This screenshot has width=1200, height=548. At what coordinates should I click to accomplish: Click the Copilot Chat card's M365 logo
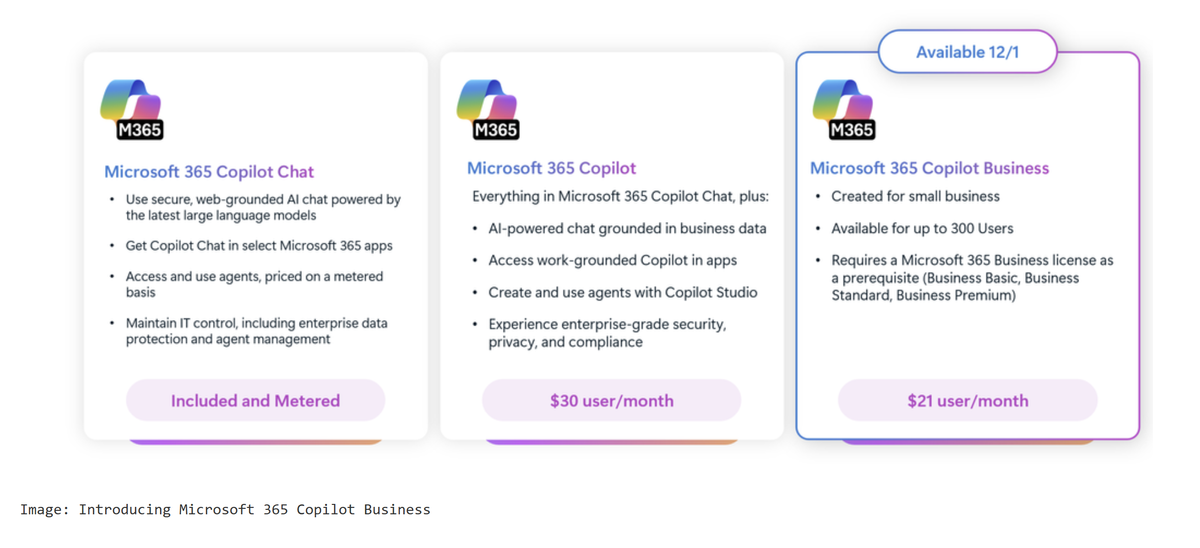point(131,110)
